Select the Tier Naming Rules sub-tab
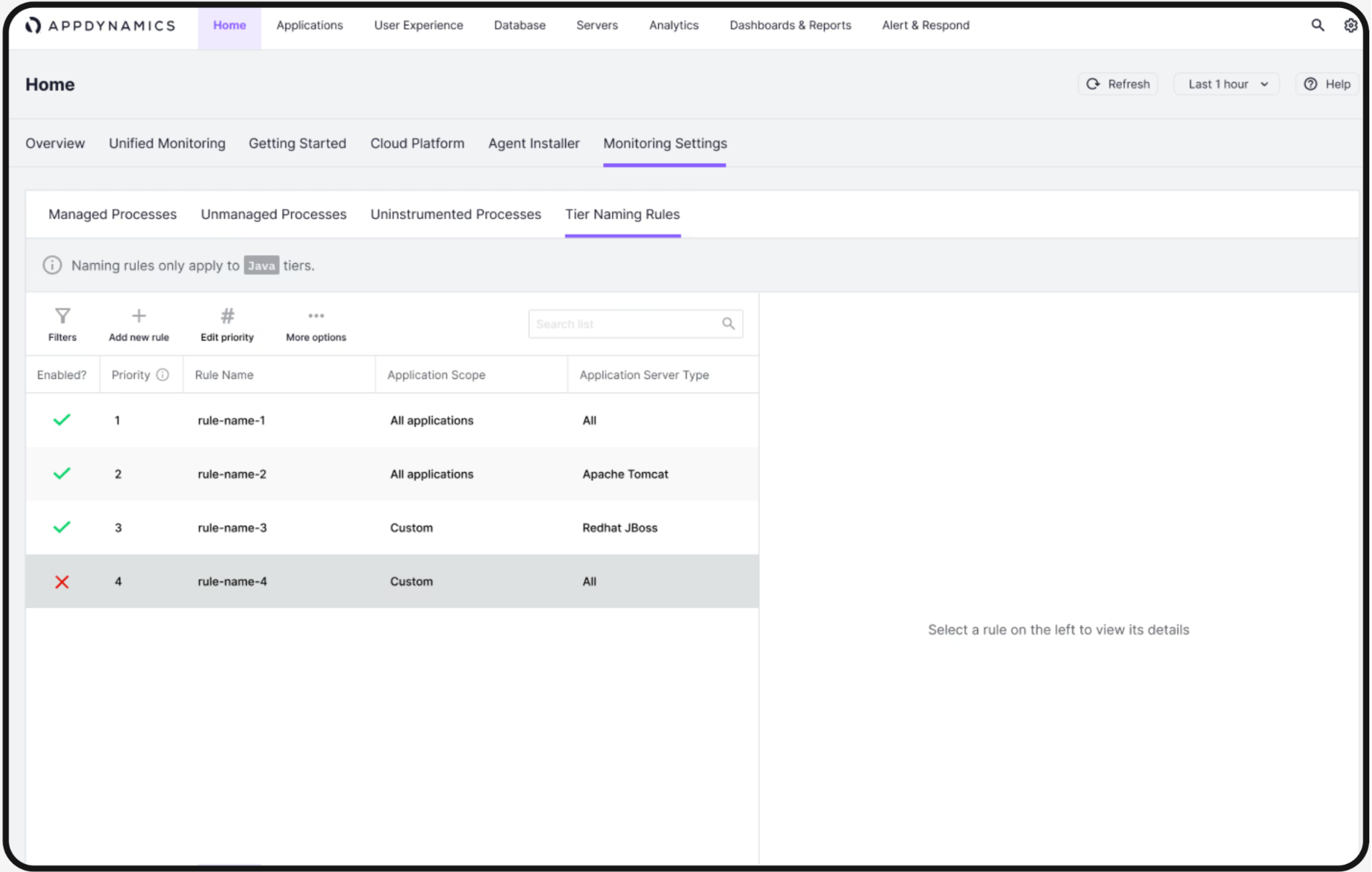The image size is (1372, 872). click(622, 214)
